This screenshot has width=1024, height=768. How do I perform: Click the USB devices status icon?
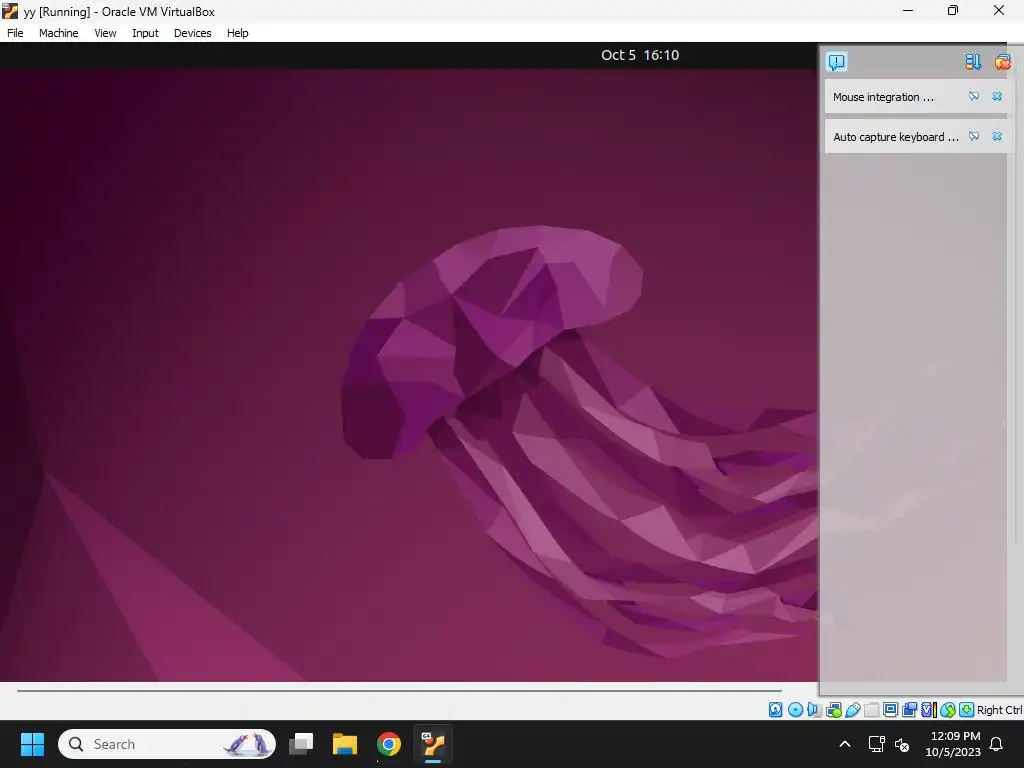tap(853, 710)
